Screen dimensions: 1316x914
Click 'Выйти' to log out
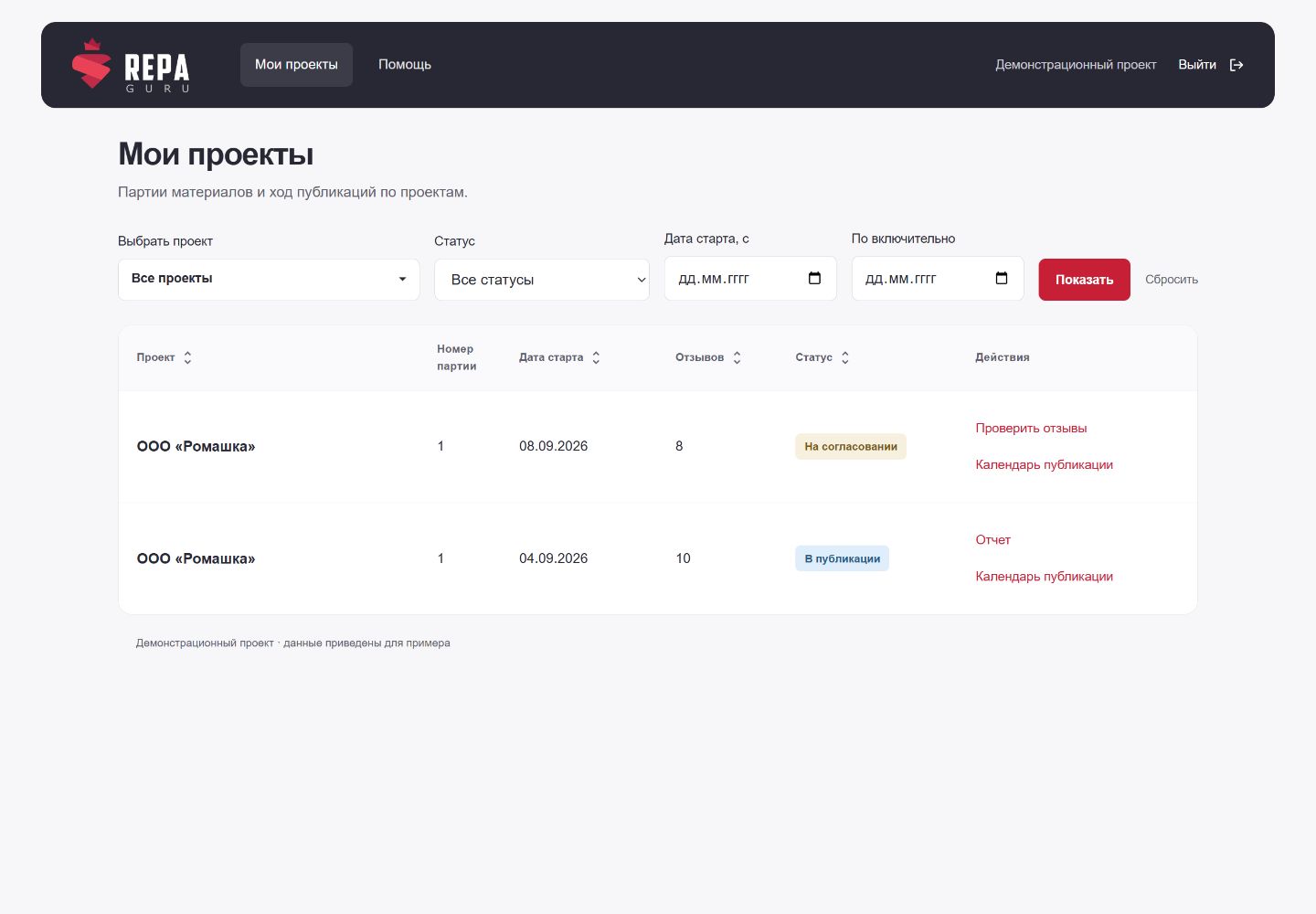[1197, 65]
